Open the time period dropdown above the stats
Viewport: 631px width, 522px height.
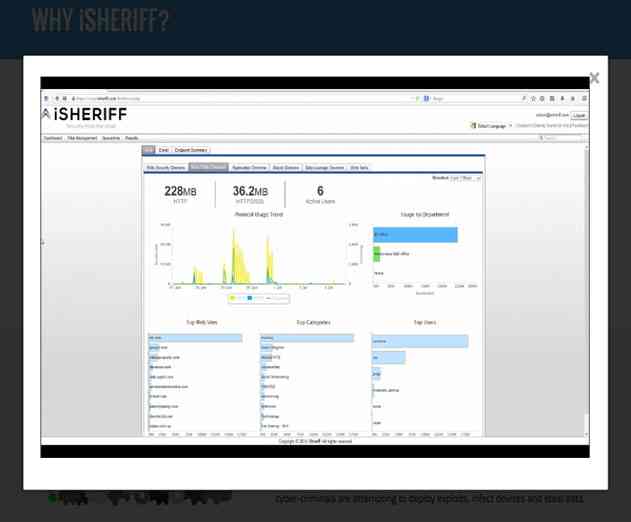[465, 178]
